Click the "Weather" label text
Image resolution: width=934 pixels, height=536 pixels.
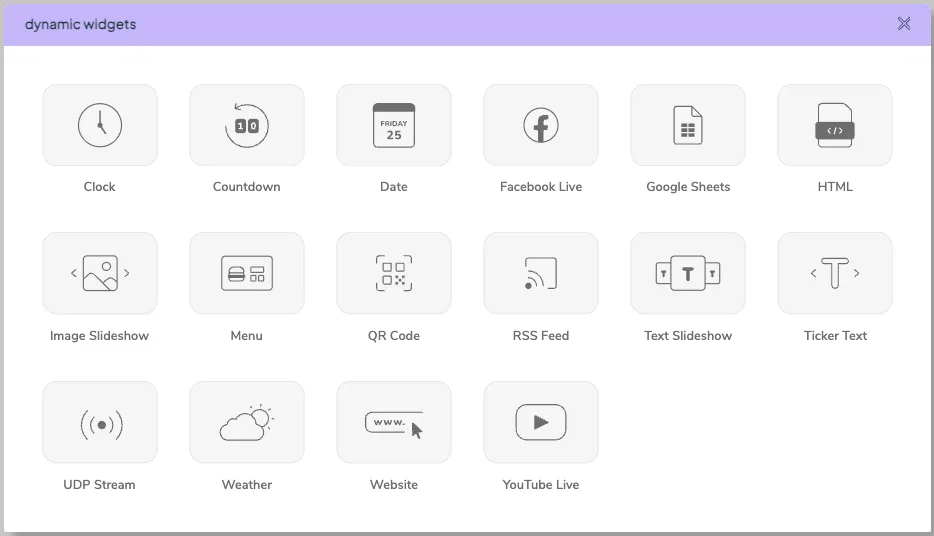pos(247,484)
